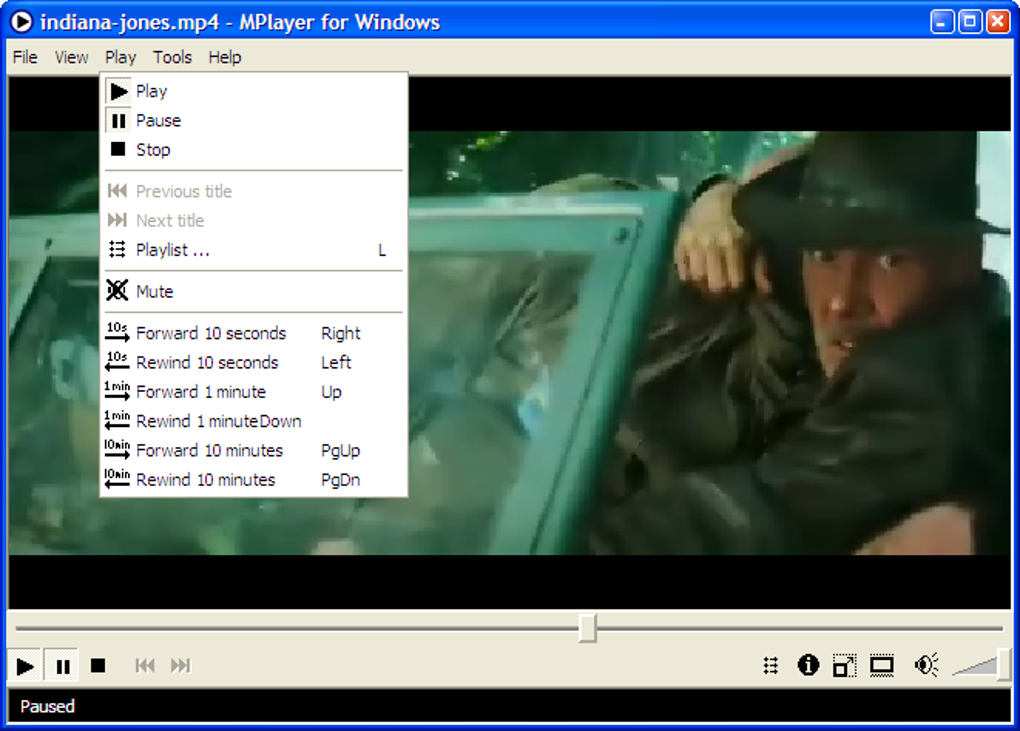Open playlist via bottom toolbar icon
The height and width of the screenshot is (731, 1020).
click(771, 666)
